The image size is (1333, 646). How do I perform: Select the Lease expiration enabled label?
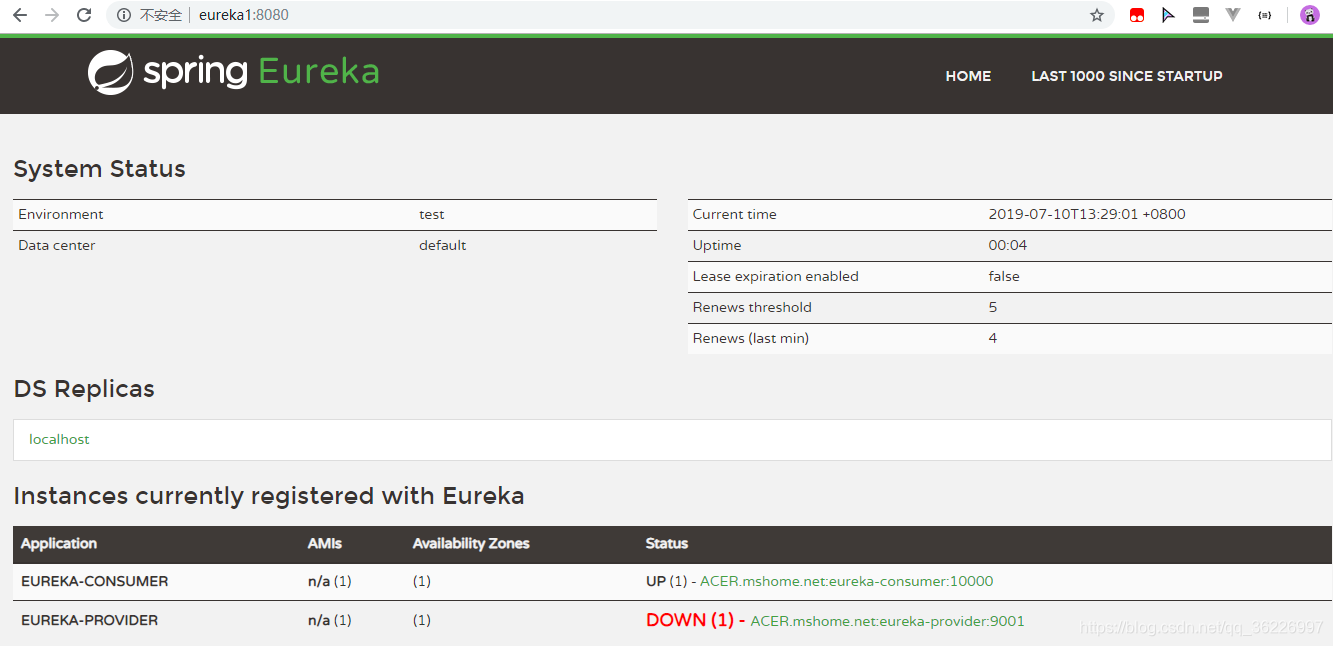click(776, 276)
